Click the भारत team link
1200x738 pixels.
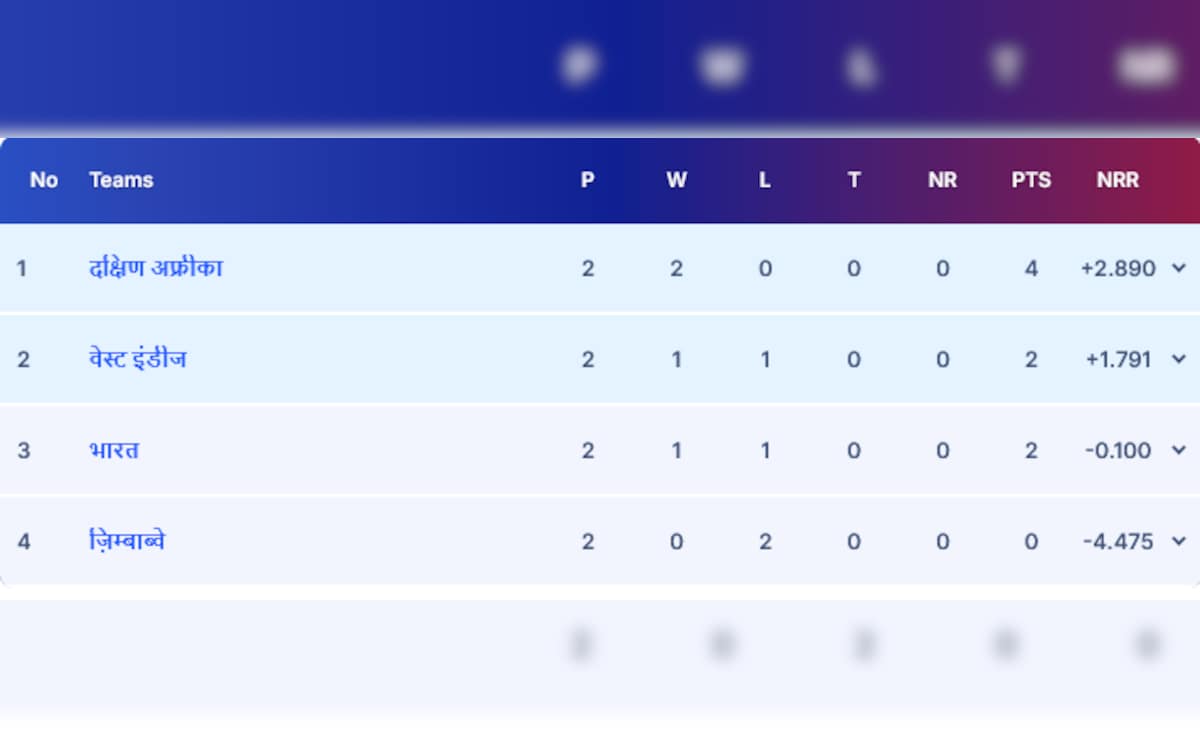click(113, 450)
